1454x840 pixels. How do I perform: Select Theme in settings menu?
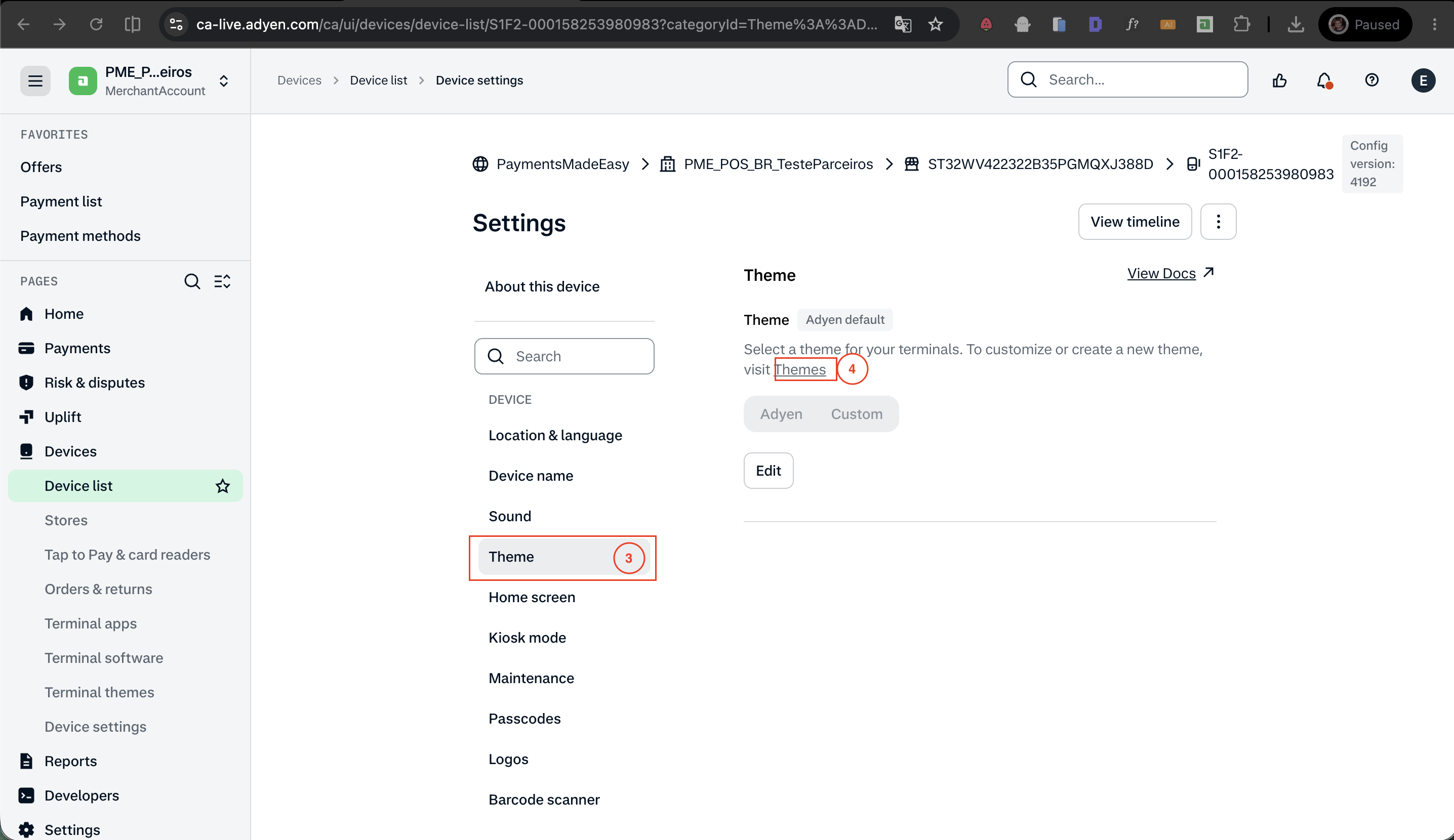[x=563, y=557]
